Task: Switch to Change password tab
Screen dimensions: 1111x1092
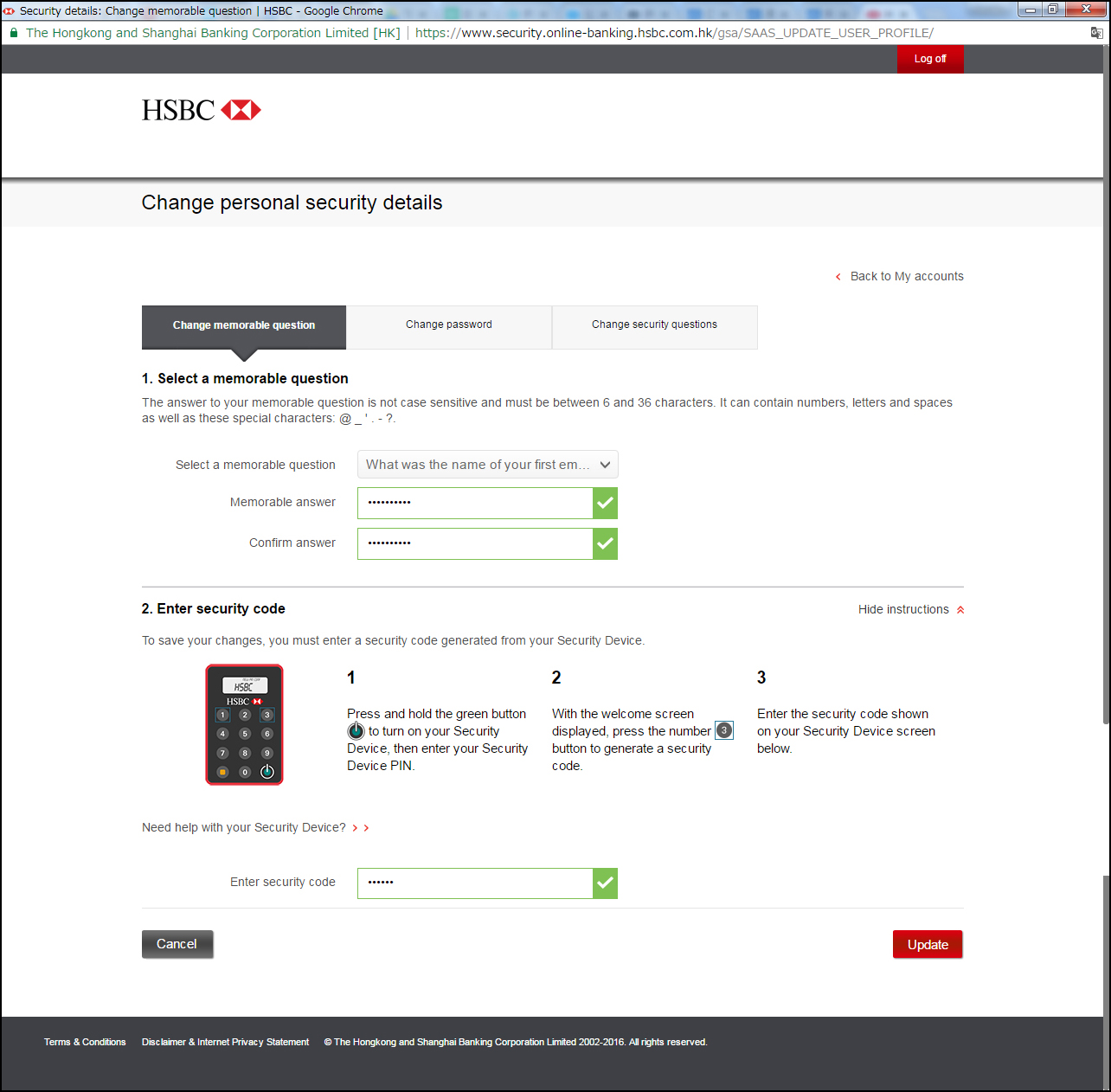Action: pyautogui.click(x=449, y=326)
